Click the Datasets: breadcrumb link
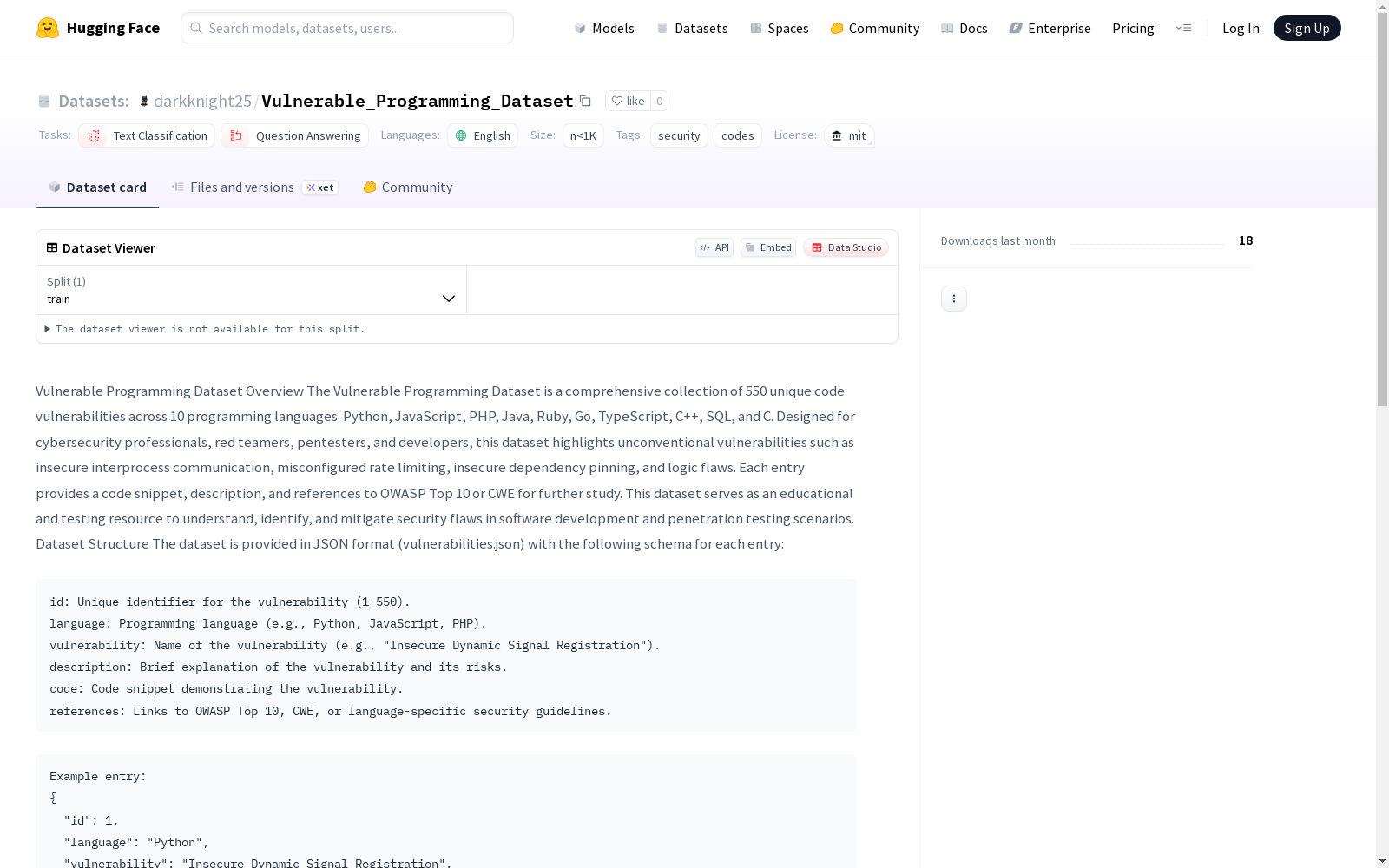Screen dimensions: 1389x868 pos(83,101)
